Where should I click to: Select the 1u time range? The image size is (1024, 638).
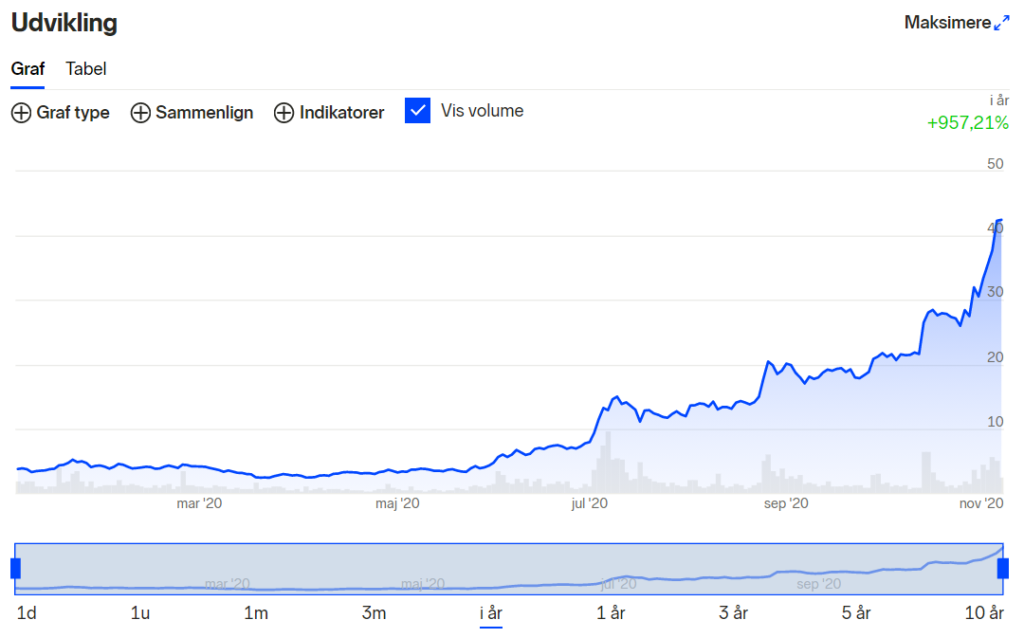coord(140,613)
